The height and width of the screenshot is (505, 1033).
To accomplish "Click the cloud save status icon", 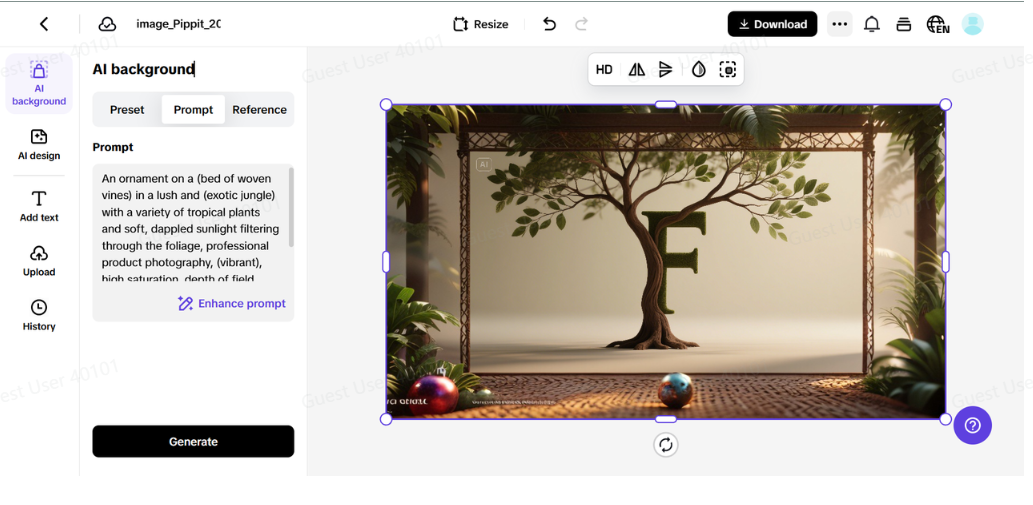I will 107,24.
